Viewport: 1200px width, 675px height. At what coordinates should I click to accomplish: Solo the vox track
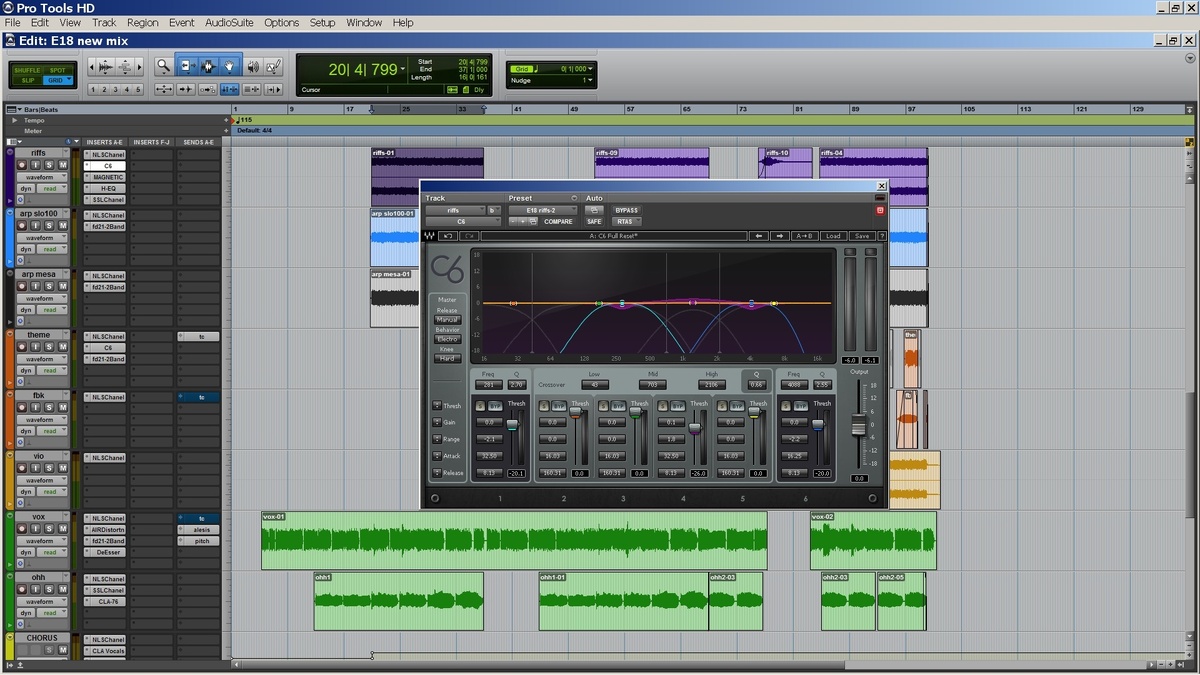[50, 529]
